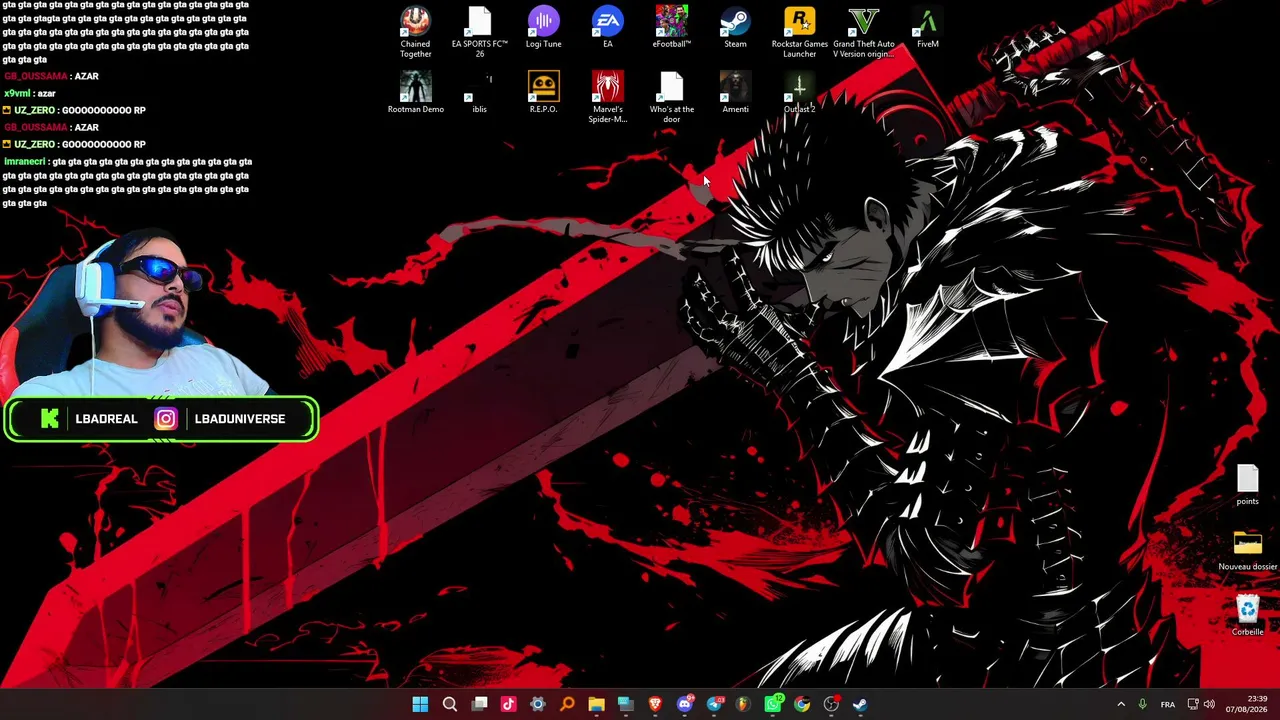The width and height of the screenshot is (1280, 720).
Task: Switch to FL Studio in the taskbar
Action: pyautogui.click(x=743, y=704)
